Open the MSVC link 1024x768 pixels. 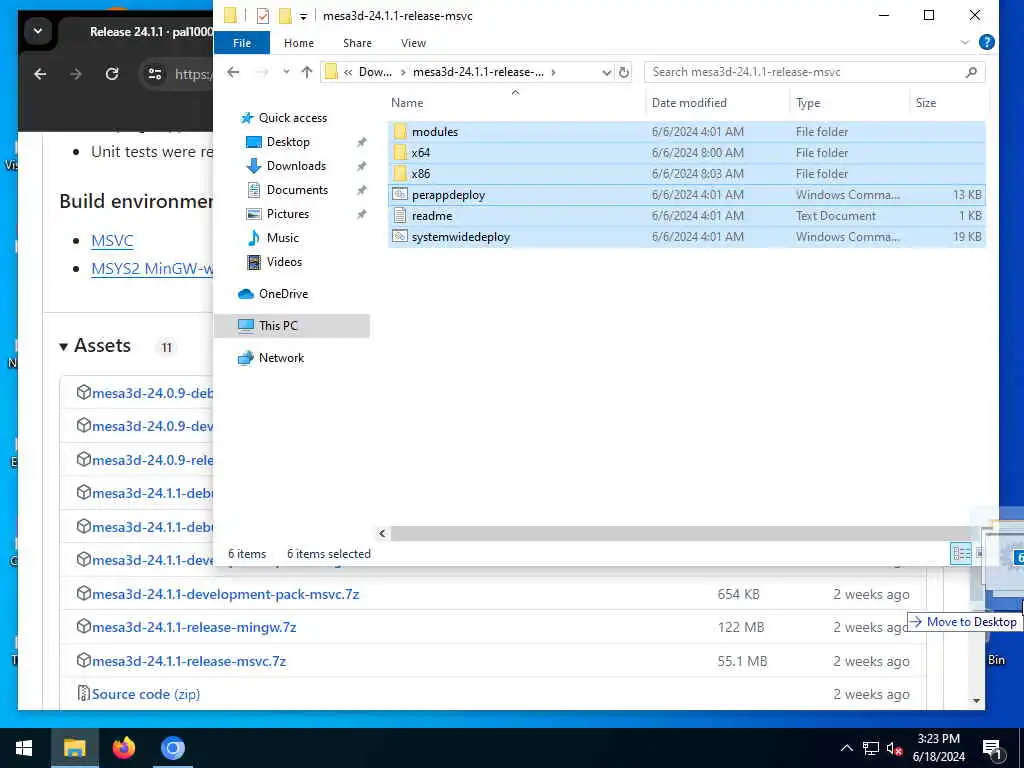point(112,240)
